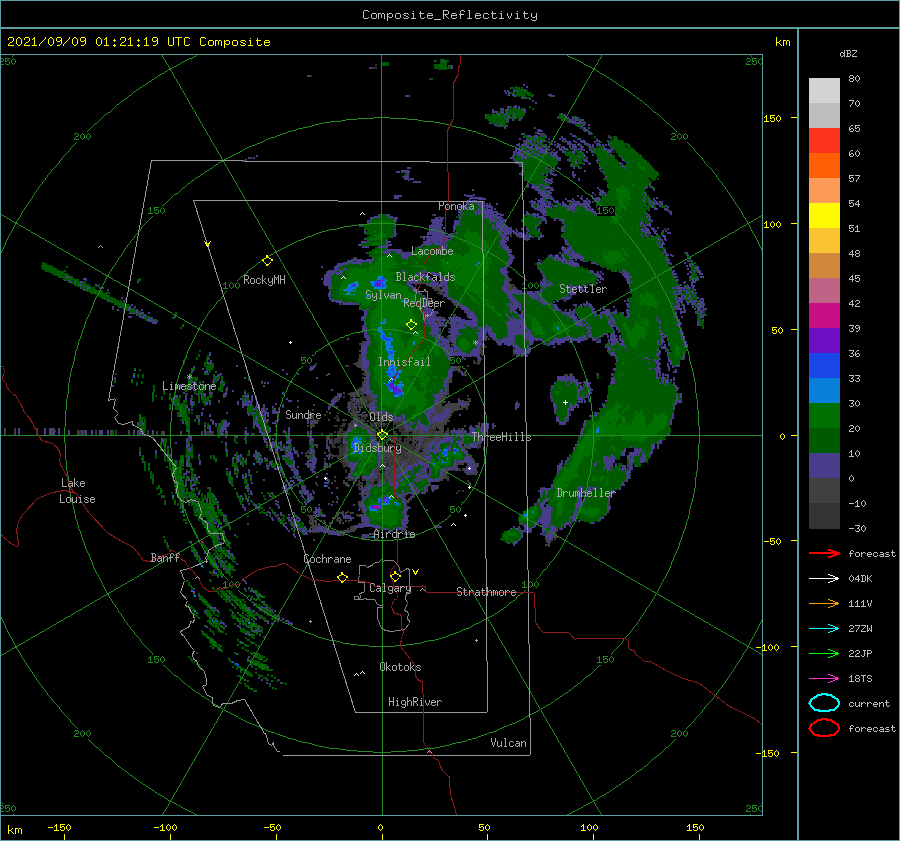Click the Sylvan label
This screenshot has height=841, width=900.
coord(383,295)
